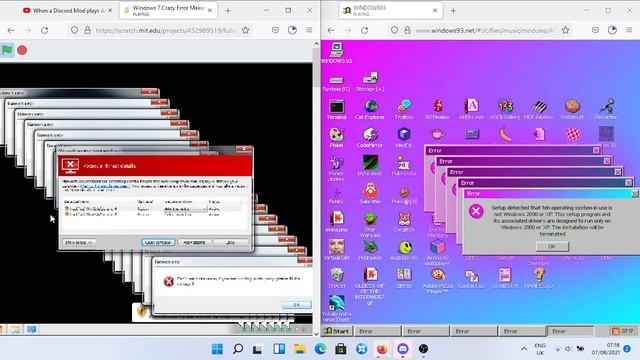Click OK in the front Windows 93 Error dialog
Viewport: 640px width, 360px height.
point(551,246)
